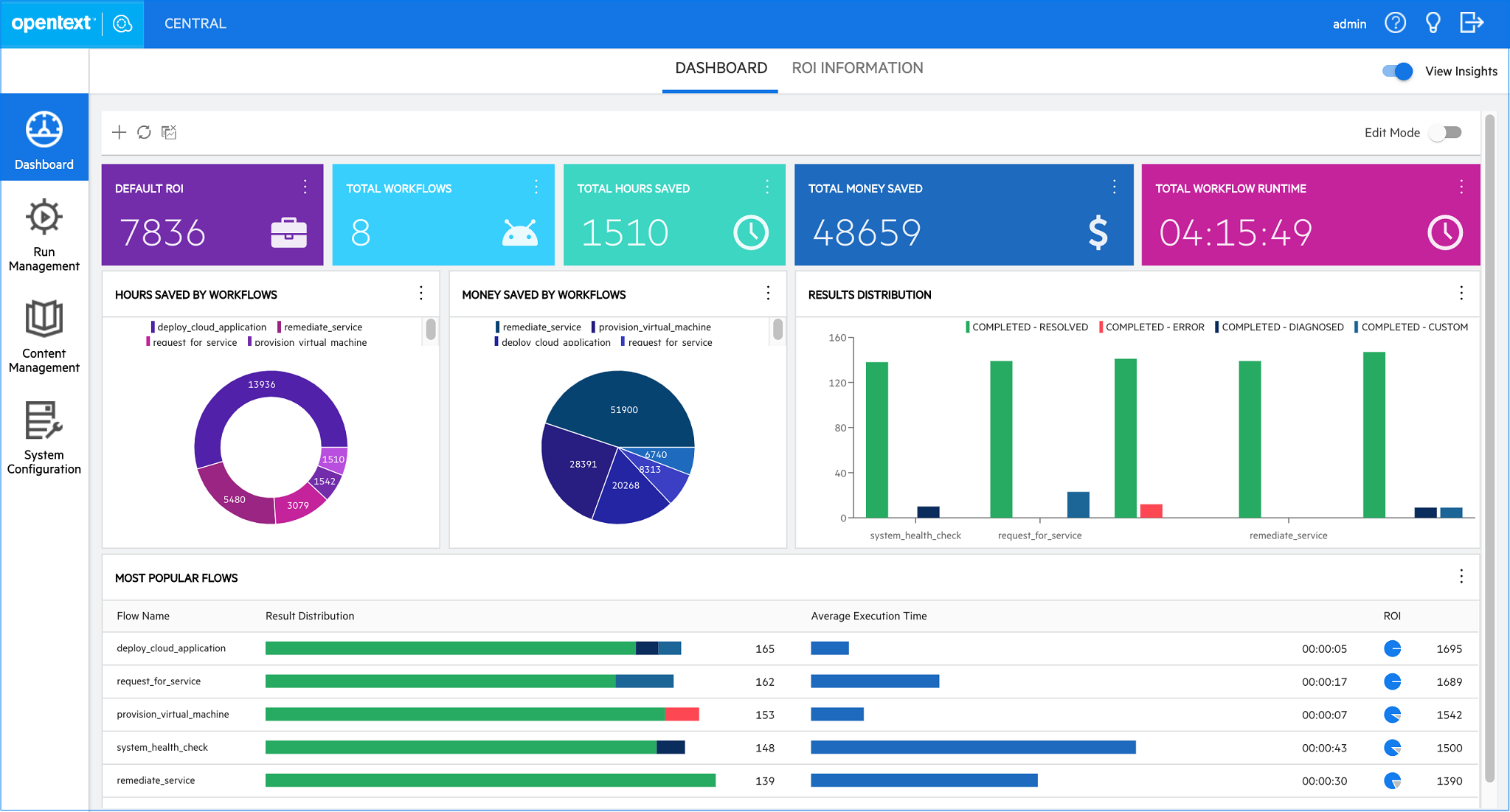Enable Edit Mode
The height and width of the screenshot is (812, 1510).
pos(1445,132)
